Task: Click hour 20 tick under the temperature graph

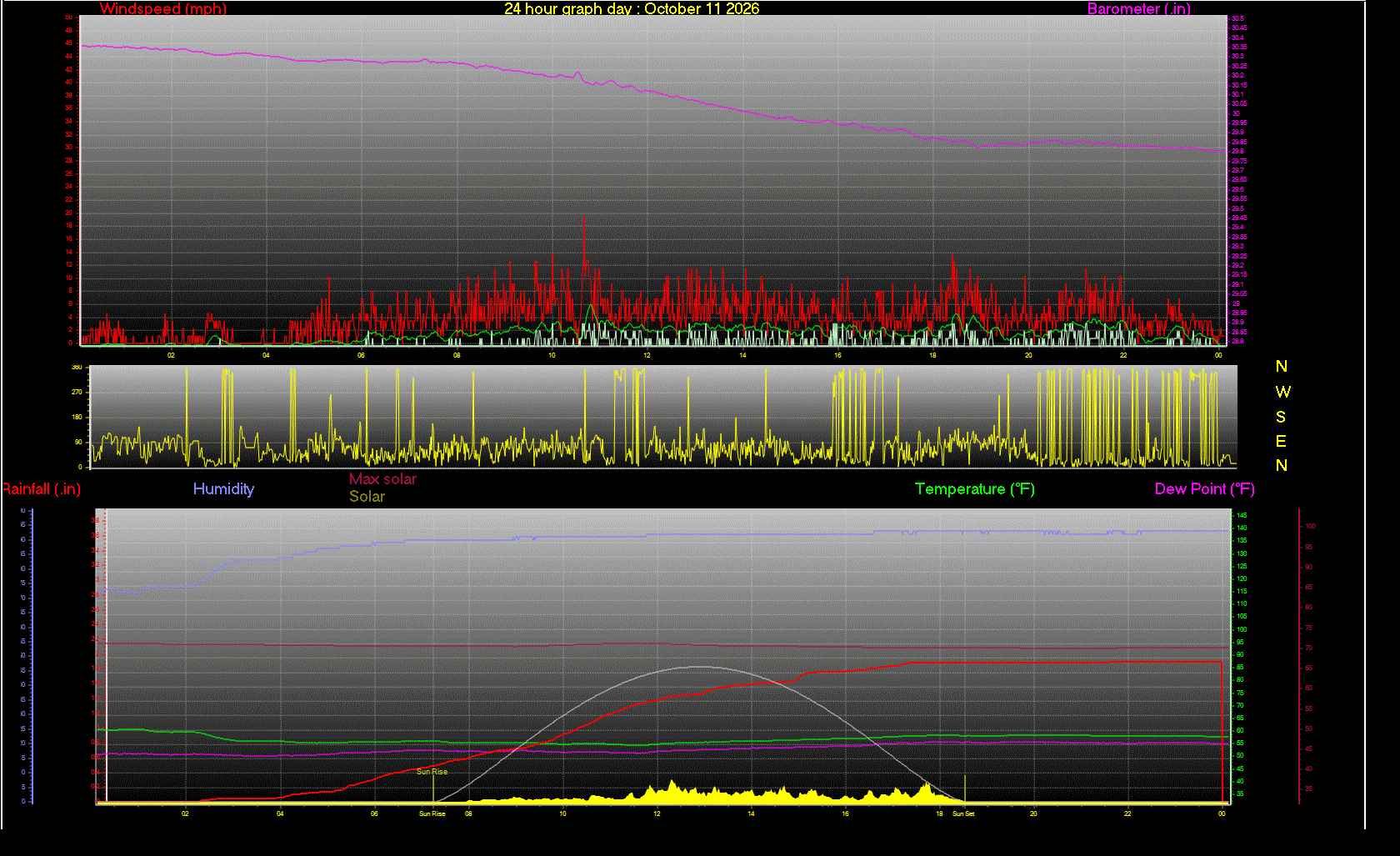Action: [1033, 813]
